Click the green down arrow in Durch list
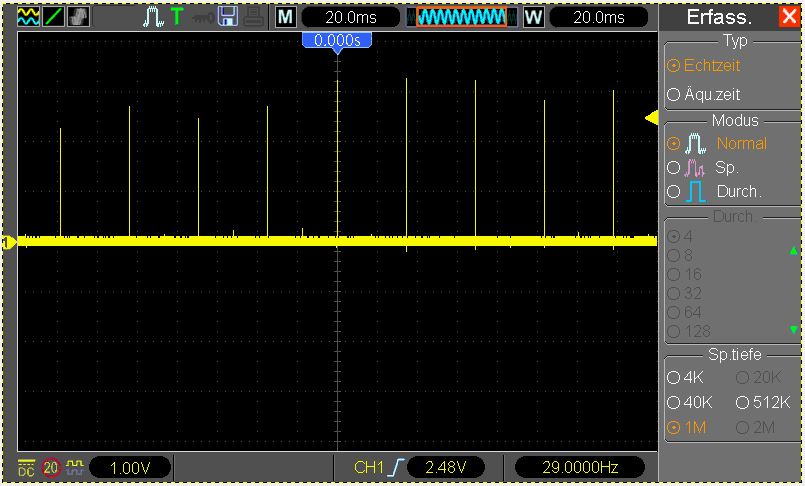Viewport: 805px width, 486px height. tap(794, 329)
